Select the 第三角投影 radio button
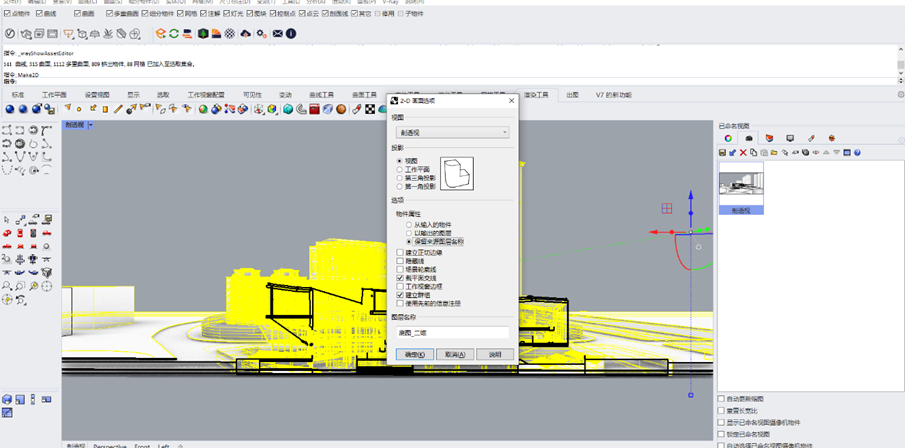This screenshot has width=905, height=448. [399, 178]
